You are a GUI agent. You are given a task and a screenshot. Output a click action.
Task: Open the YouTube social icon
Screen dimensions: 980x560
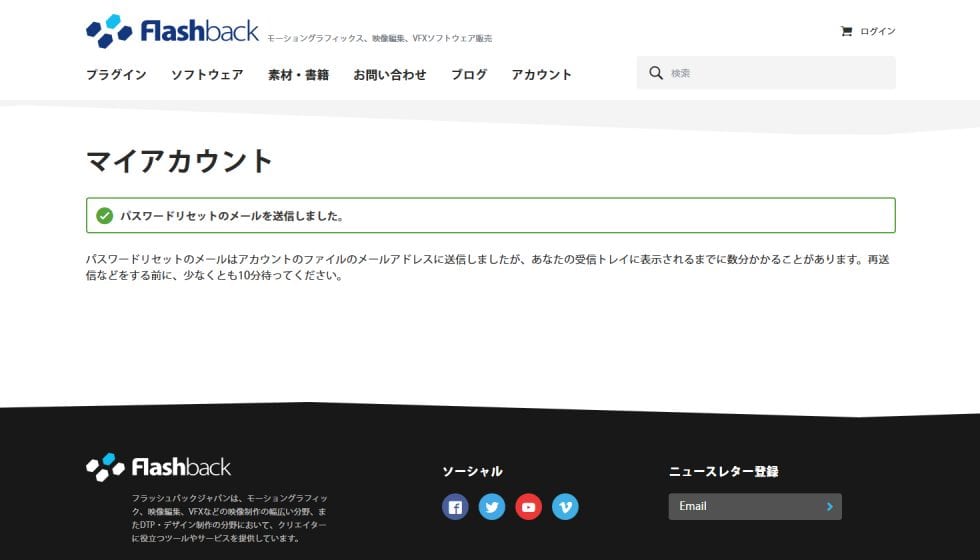tap(529, 507)
